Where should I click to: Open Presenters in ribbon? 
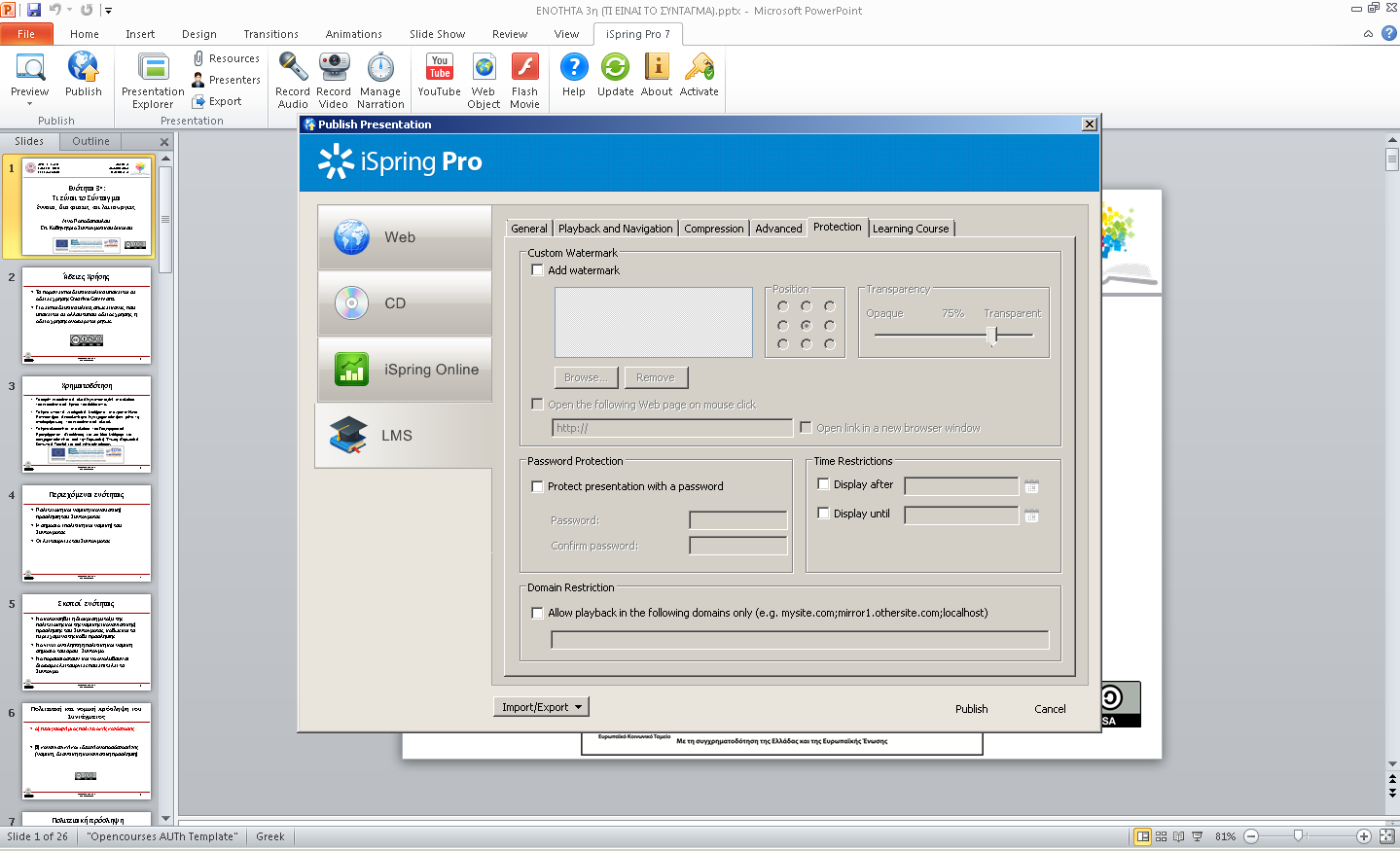227,80
